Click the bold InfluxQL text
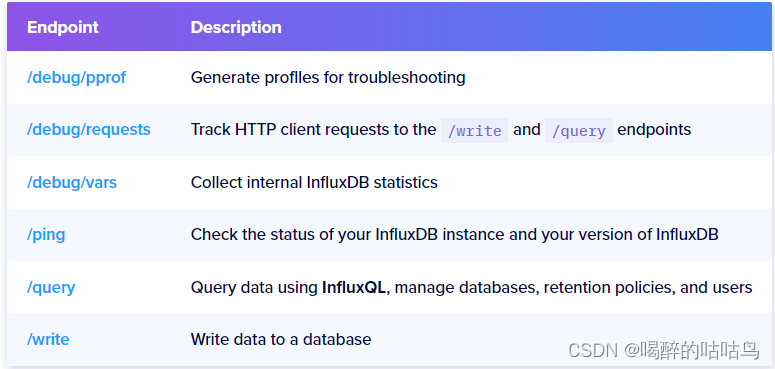Image resolution: width=775 pixels, height=369 pixels. coord(353,287)
